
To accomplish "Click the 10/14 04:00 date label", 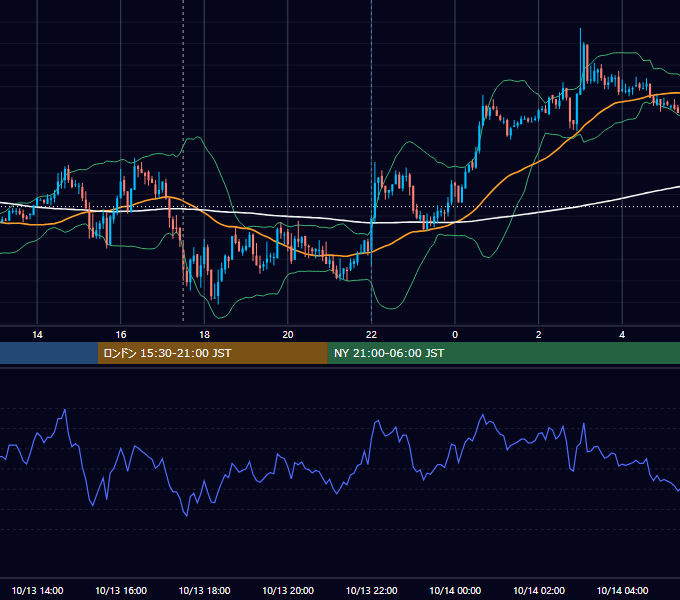I will 622,590.
